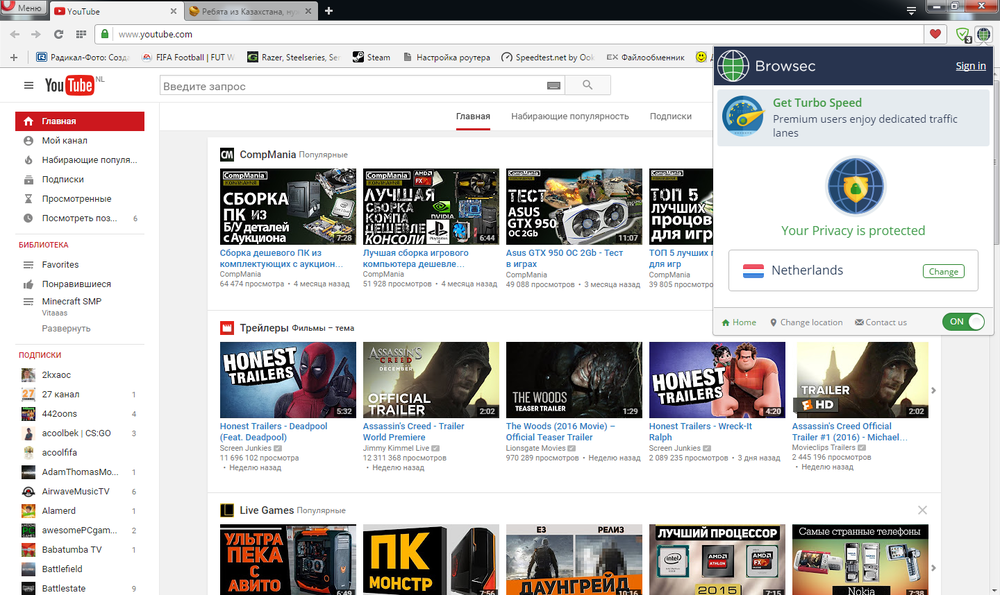Click the smiley face bookmark icon
Viewport: 1000px width, 595px height.
tap(701, 57)
